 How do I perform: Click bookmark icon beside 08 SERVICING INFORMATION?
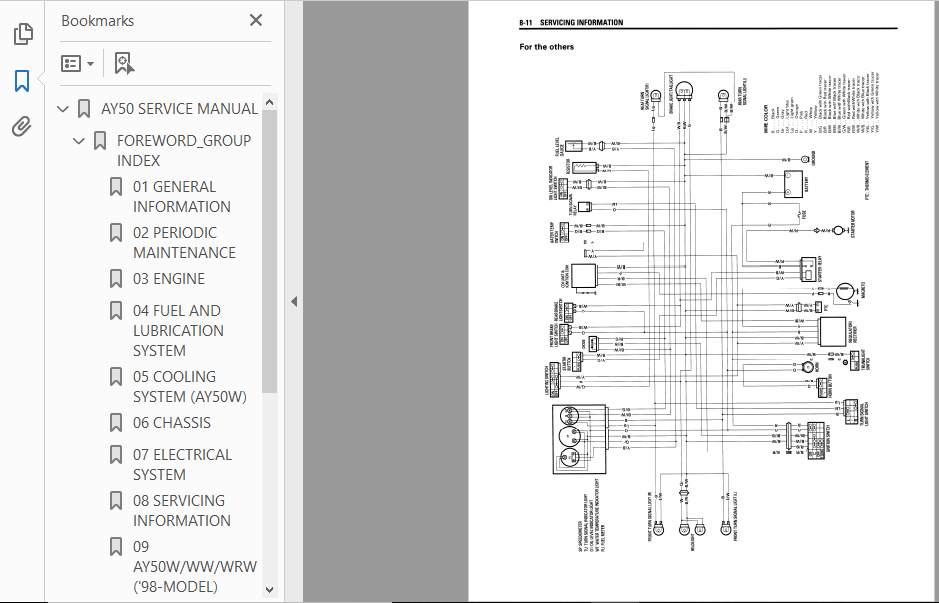point(116,501)
